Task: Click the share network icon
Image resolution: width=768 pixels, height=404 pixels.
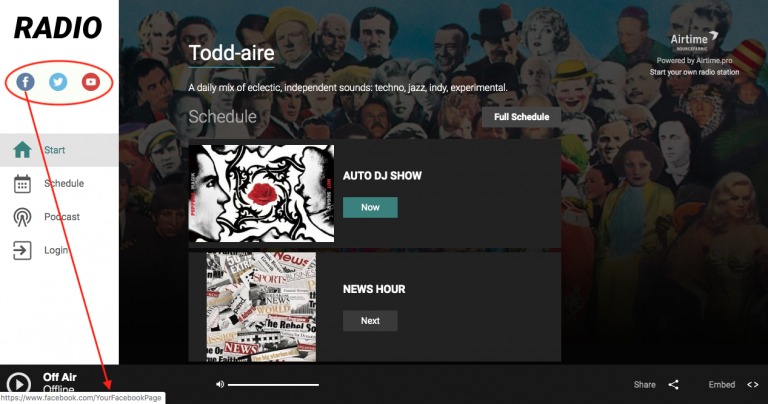Action: click(673, 385)
